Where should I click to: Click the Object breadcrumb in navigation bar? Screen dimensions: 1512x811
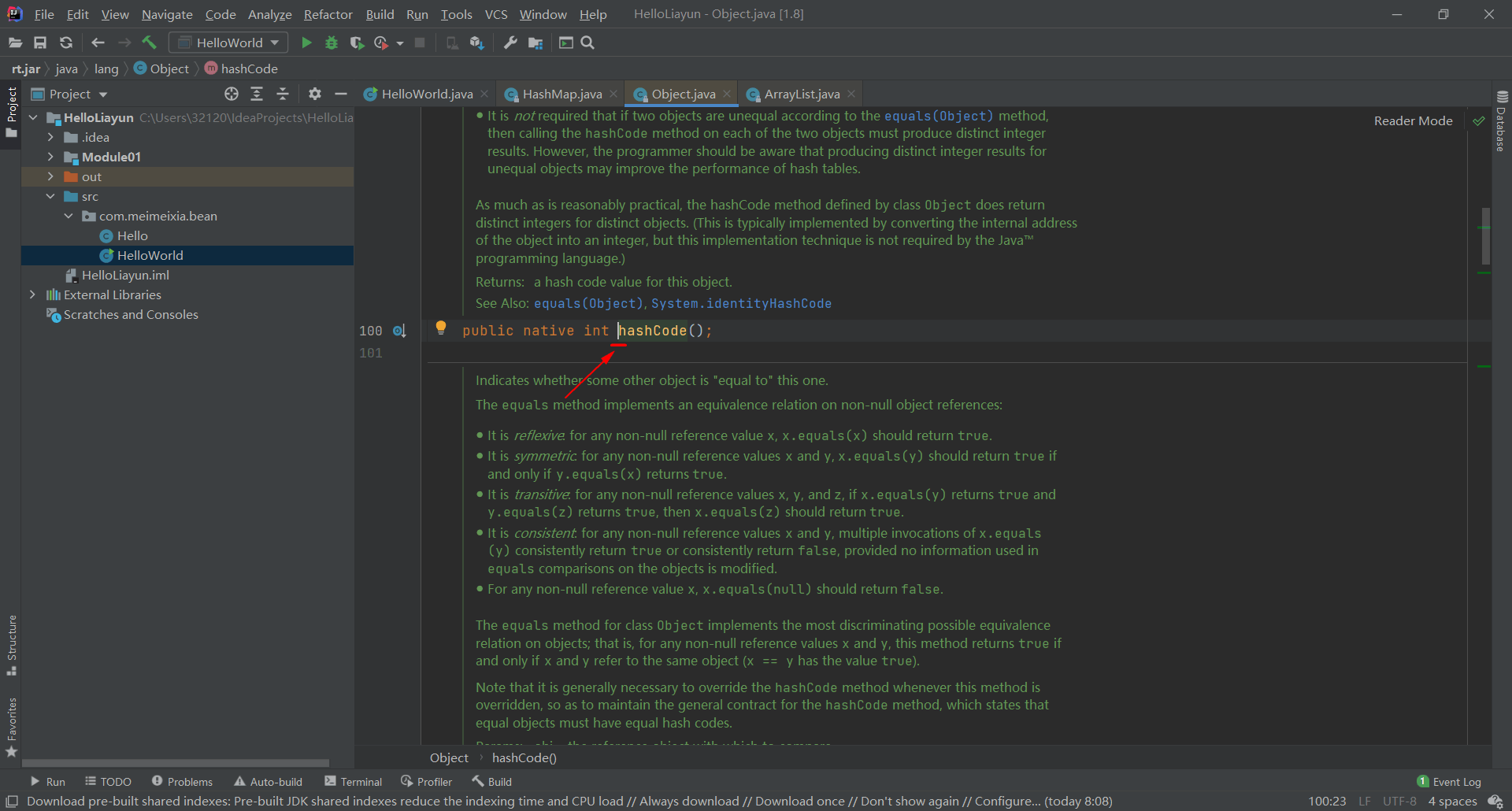[x=162, y=69]
